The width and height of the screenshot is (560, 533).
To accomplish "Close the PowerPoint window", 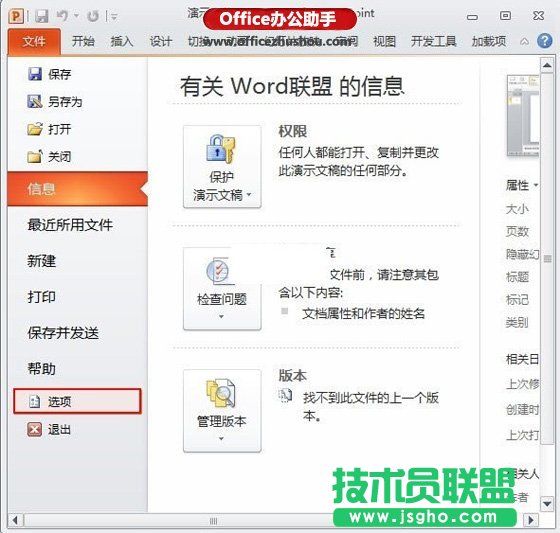I will pyautogui.click(x=539, y=16).
